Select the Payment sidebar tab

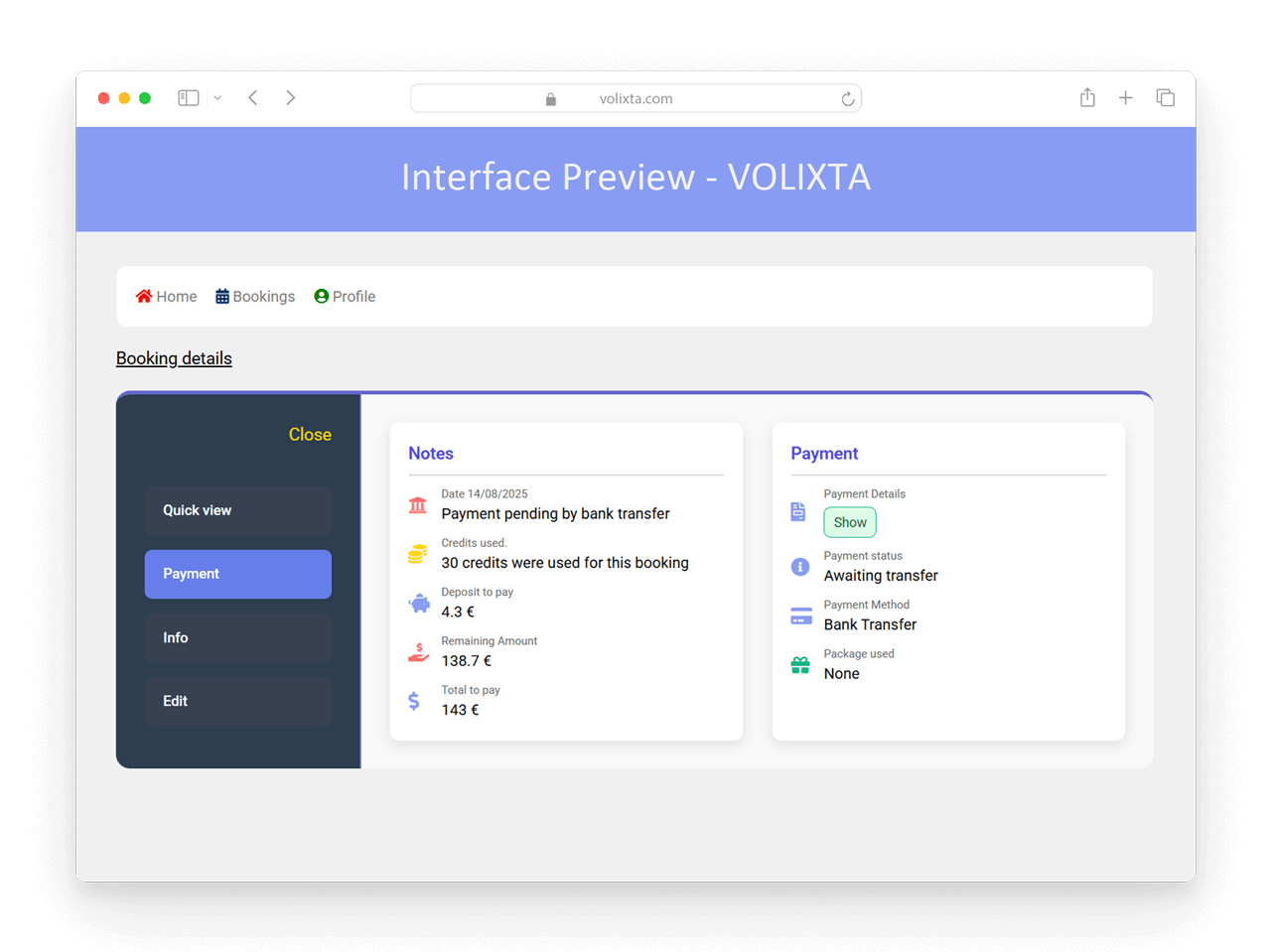pos(238,574)
